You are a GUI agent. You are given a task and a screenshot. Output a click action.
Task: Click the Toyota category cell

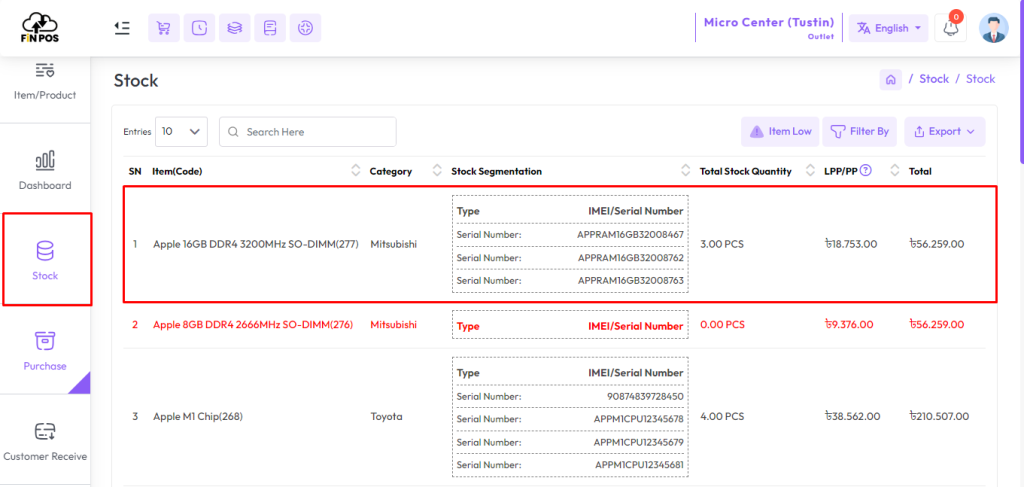[387, 416]
